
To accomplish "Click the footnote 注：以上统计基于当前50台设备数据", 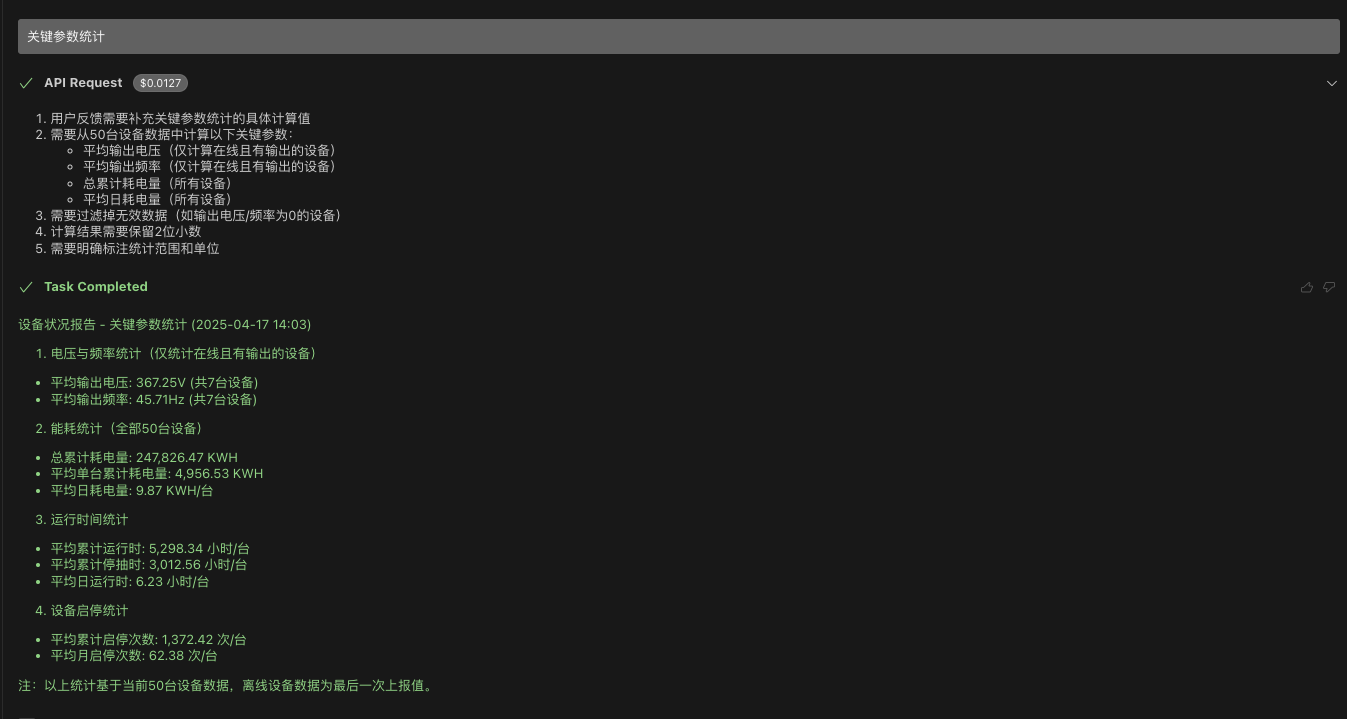I will 225,686.
